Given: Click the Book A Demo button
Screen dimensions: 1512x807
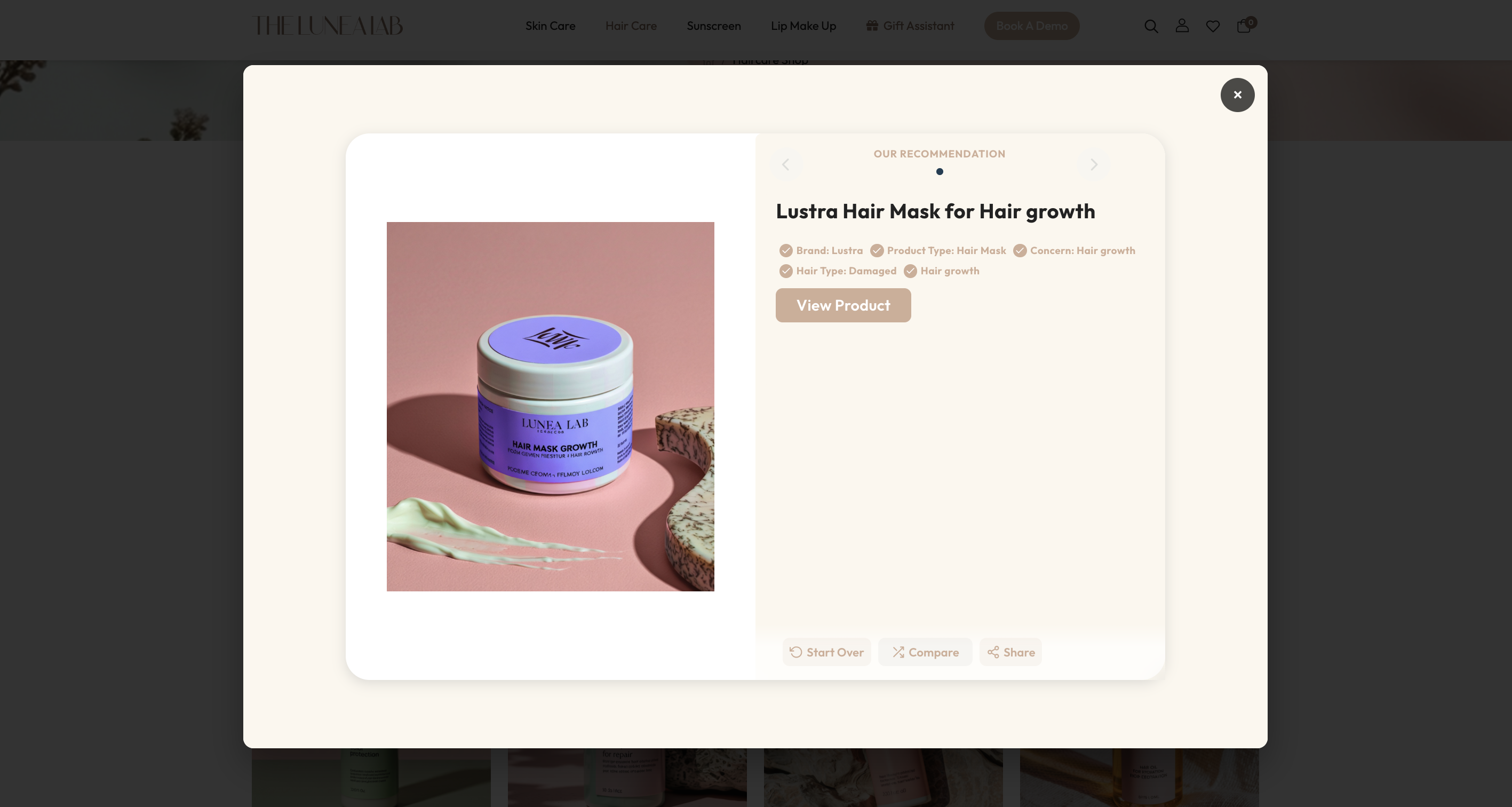Looking at the screenshot, I should click(1031, 26).
